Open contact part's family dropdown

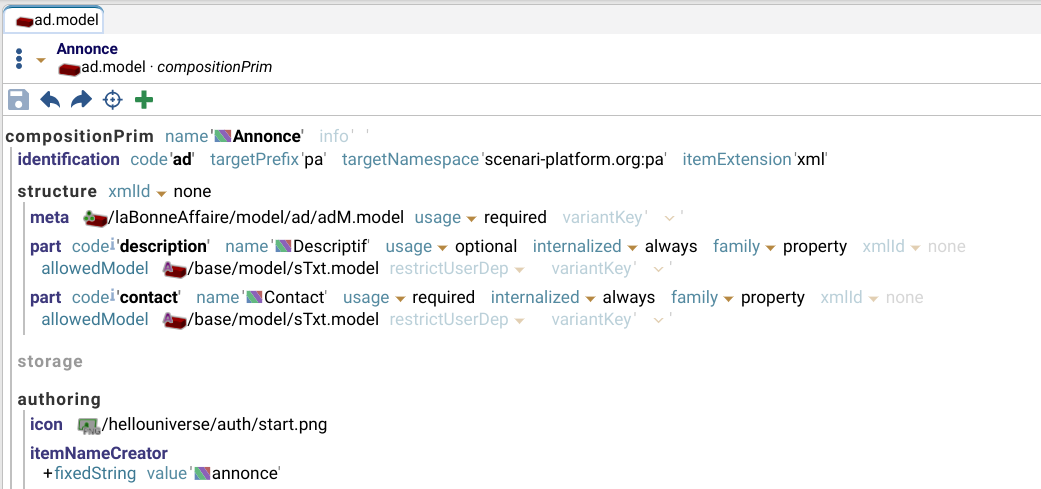(x=727, y=298)
